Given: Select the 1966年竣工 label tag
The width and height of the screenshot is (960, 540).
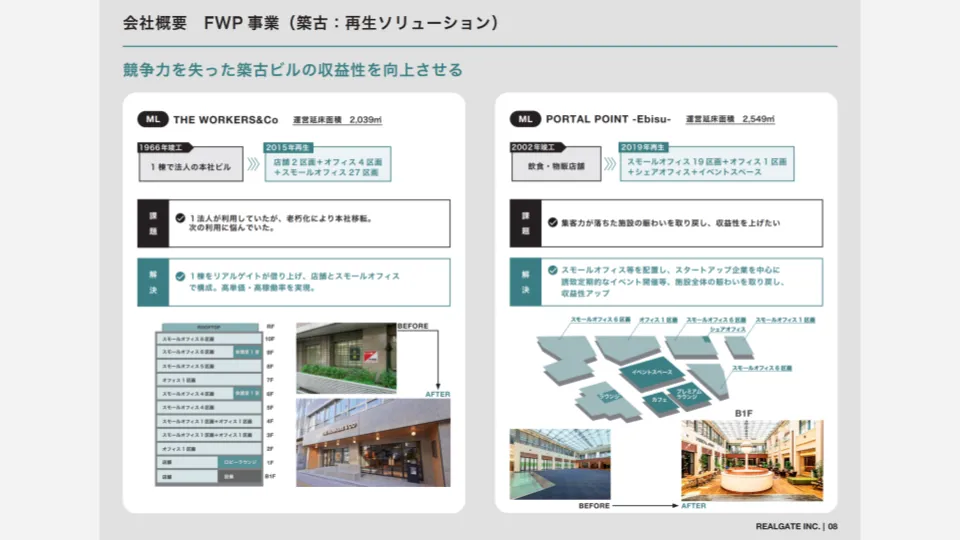Looking at the screenshot, I should click(x=165, y=147).
